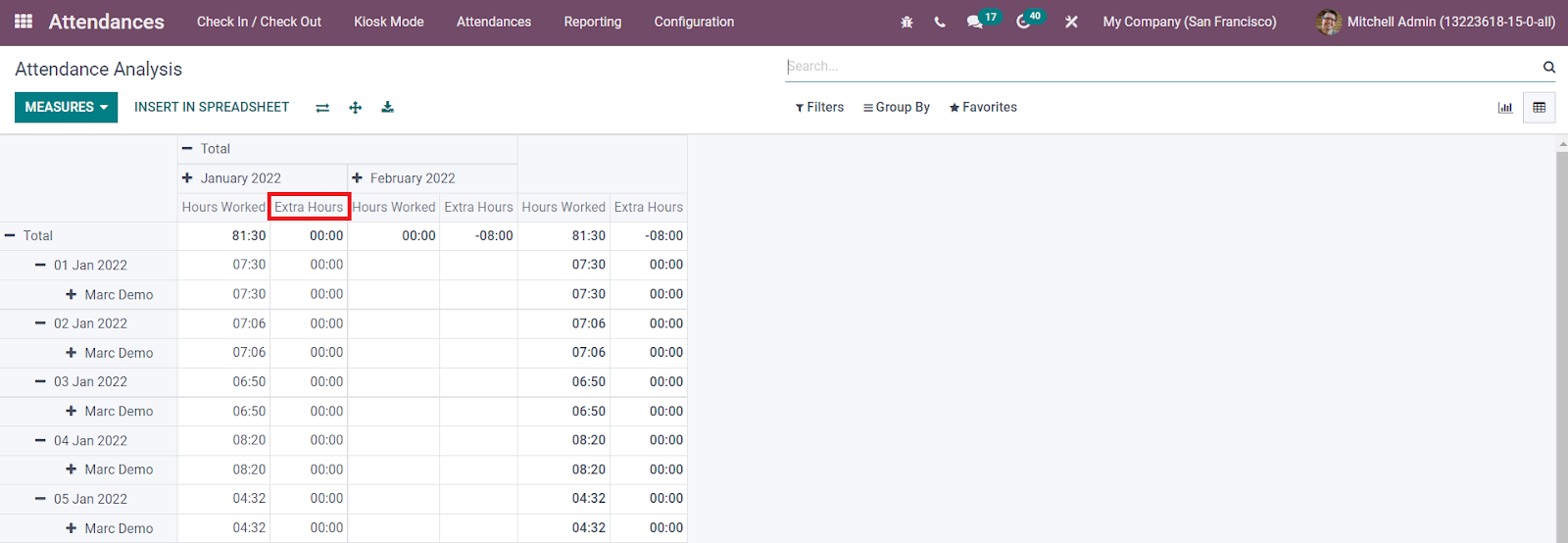This screenshot has height=543, width=1568.
Task: Click the expand all arrows icon
Action: (x=356, y=108)
